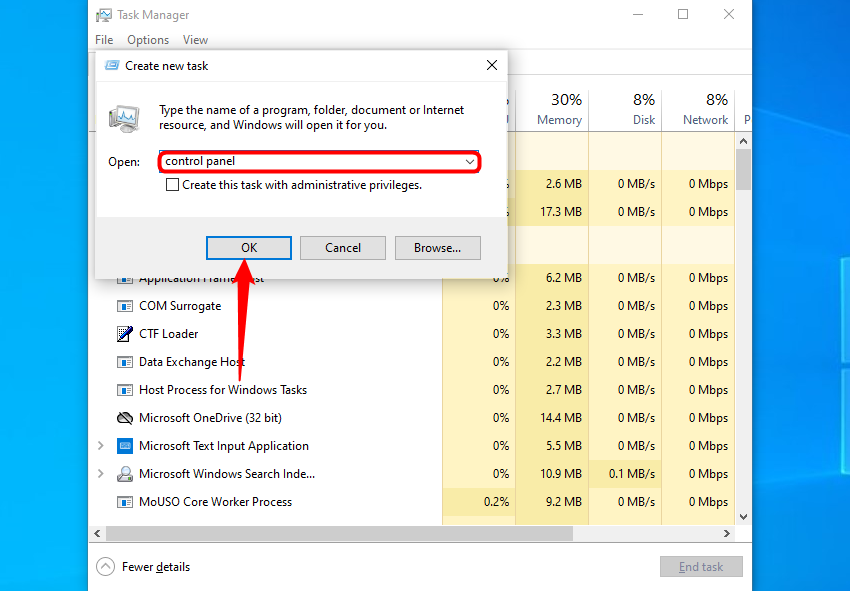Click the 10.9 MB memory value

point(561,474)
